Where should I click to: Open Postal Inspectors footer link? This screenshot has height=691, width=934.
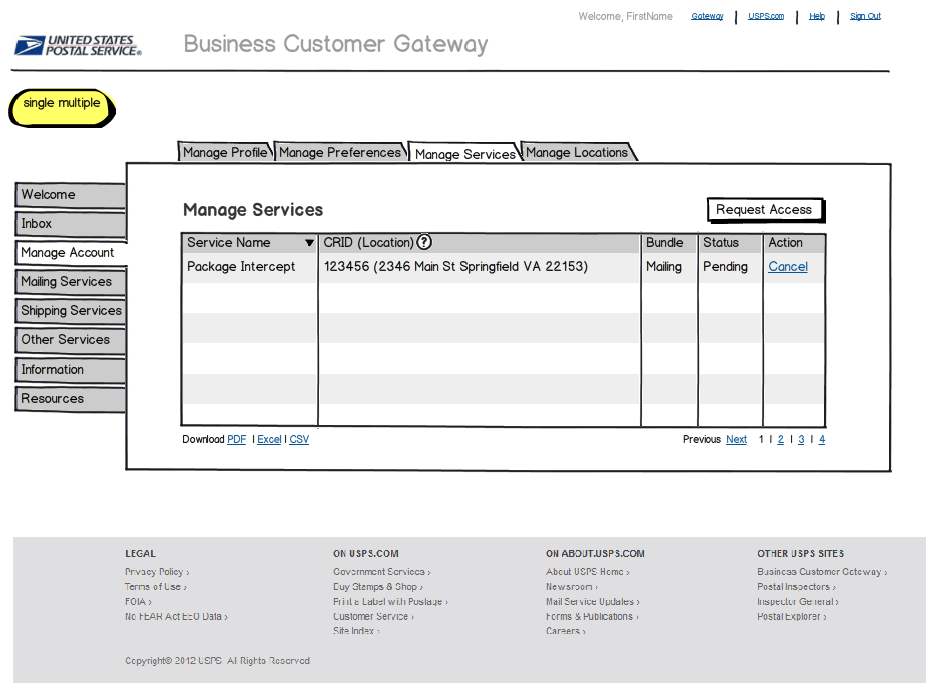[796, 587]
